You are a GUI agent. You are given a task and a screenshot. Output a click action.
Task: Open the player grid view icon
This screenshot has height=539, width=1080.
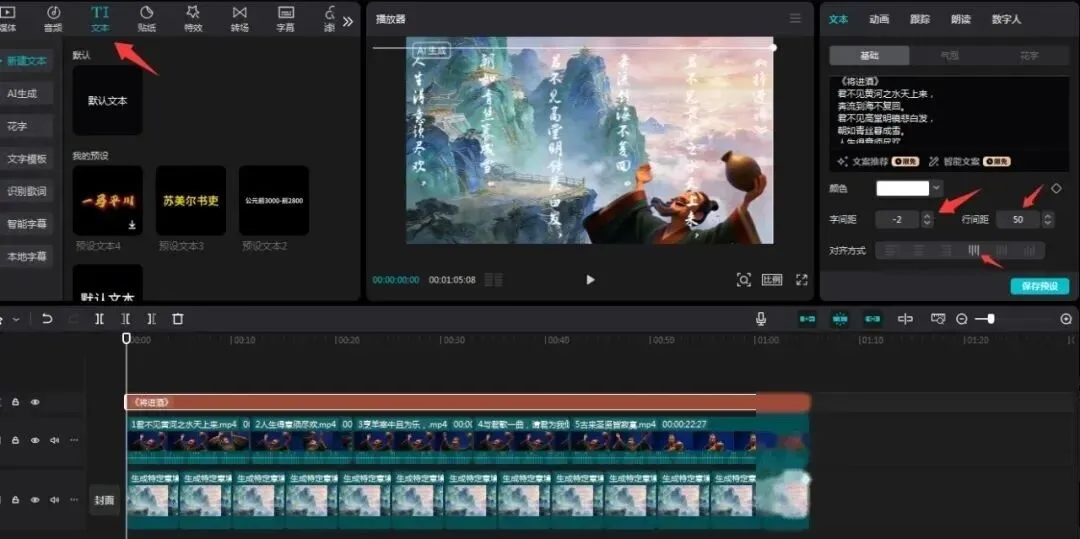(x=493, y=279)
